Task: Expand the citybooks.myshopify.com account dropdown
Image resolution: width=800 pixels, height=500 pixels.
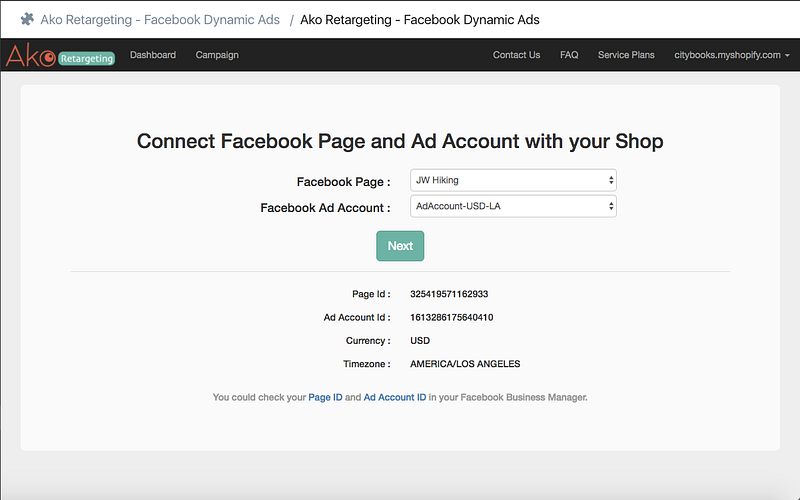Action: click(x=732, y=55)
